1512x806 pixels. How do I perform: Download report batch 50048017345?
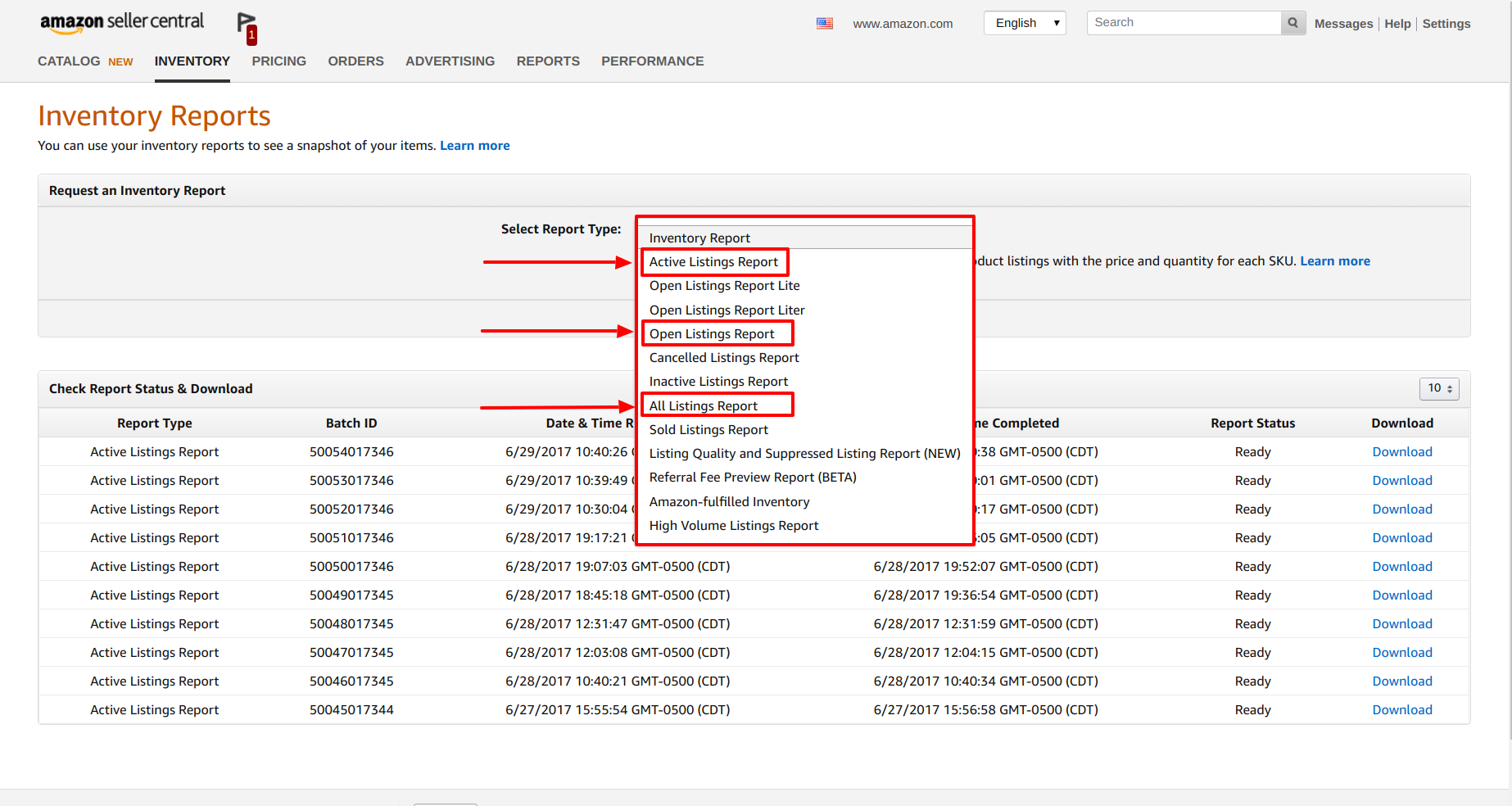1402,624
